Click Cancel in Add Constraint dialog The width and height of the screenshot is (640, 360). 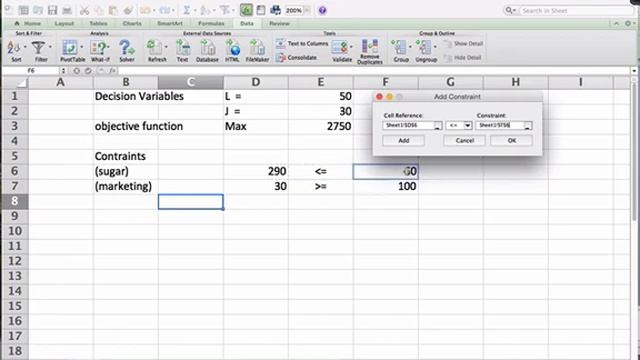click(464, 140)
